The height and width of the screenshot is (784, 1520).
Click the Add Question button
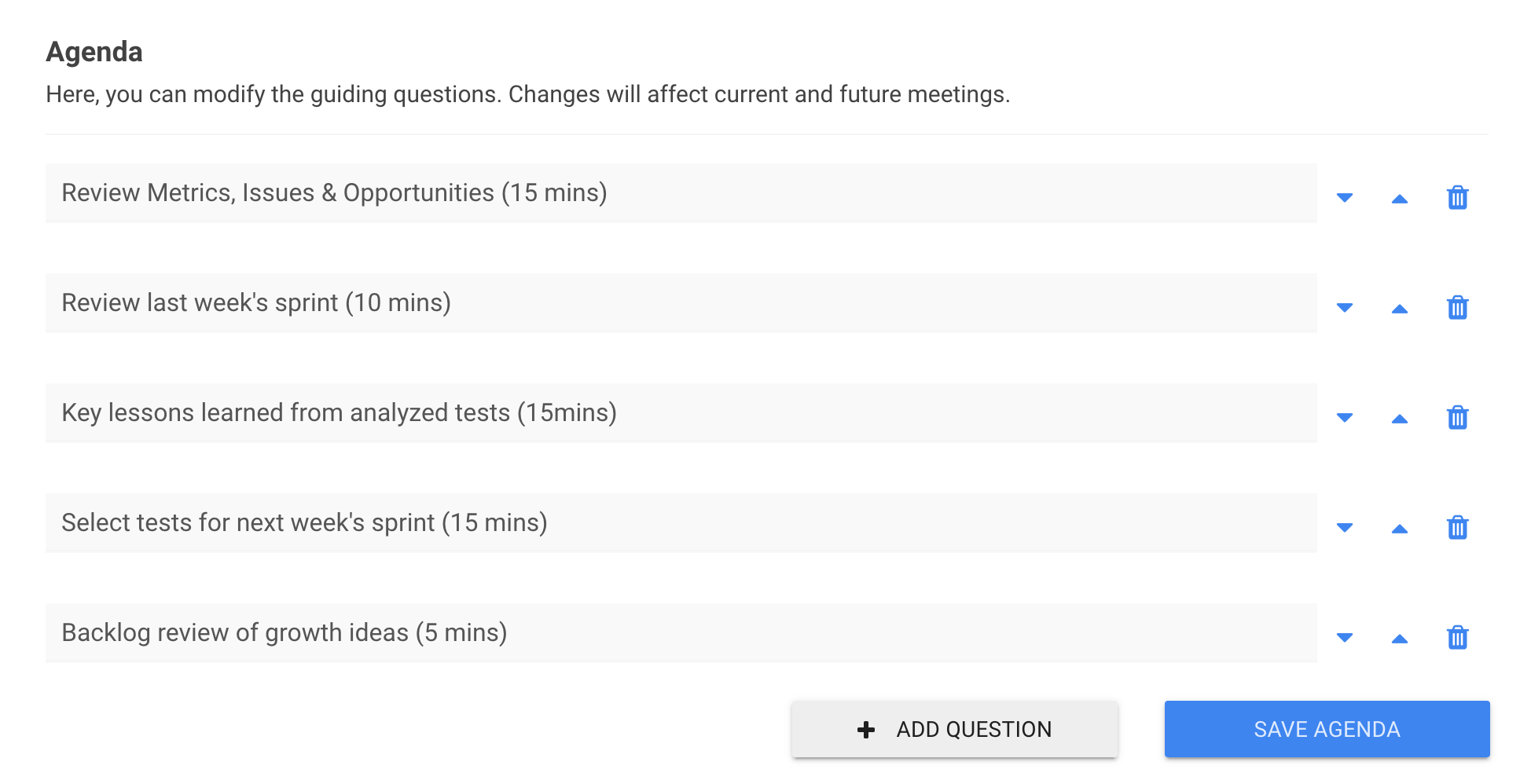(954, 729)
